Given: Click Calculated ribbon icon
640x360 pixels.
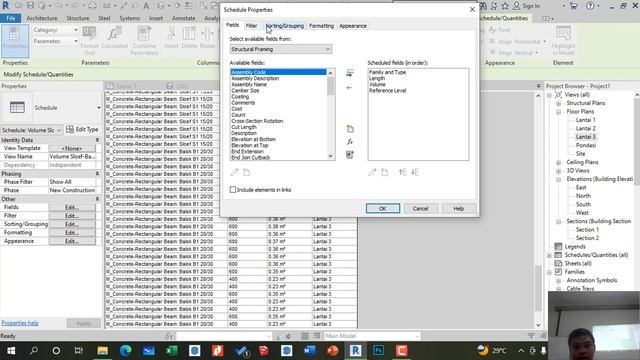Looking at the screenshot, I should tap(114, 38).
